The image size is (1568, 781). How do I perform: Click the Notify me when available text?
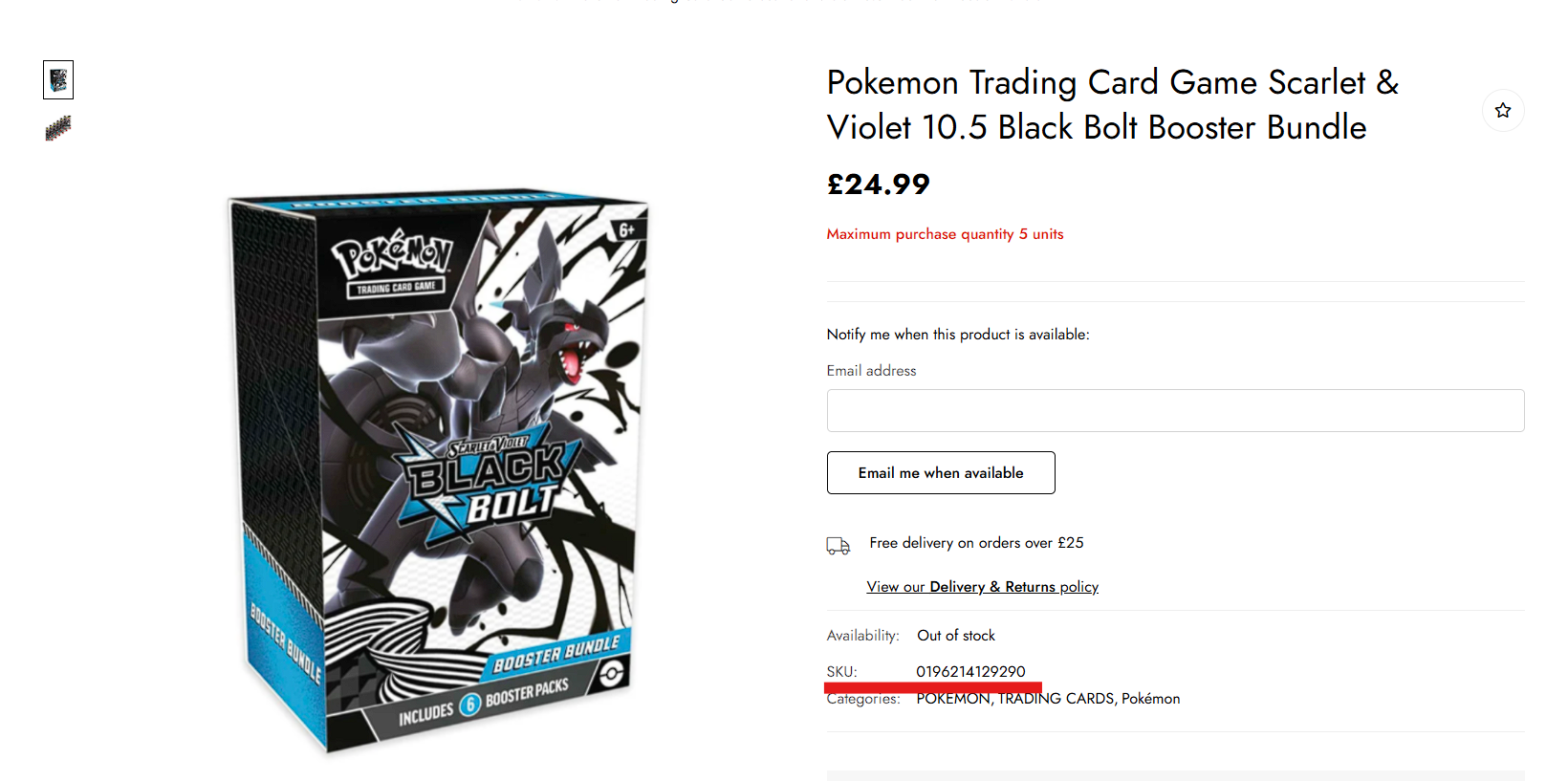[x=958, y=335]
